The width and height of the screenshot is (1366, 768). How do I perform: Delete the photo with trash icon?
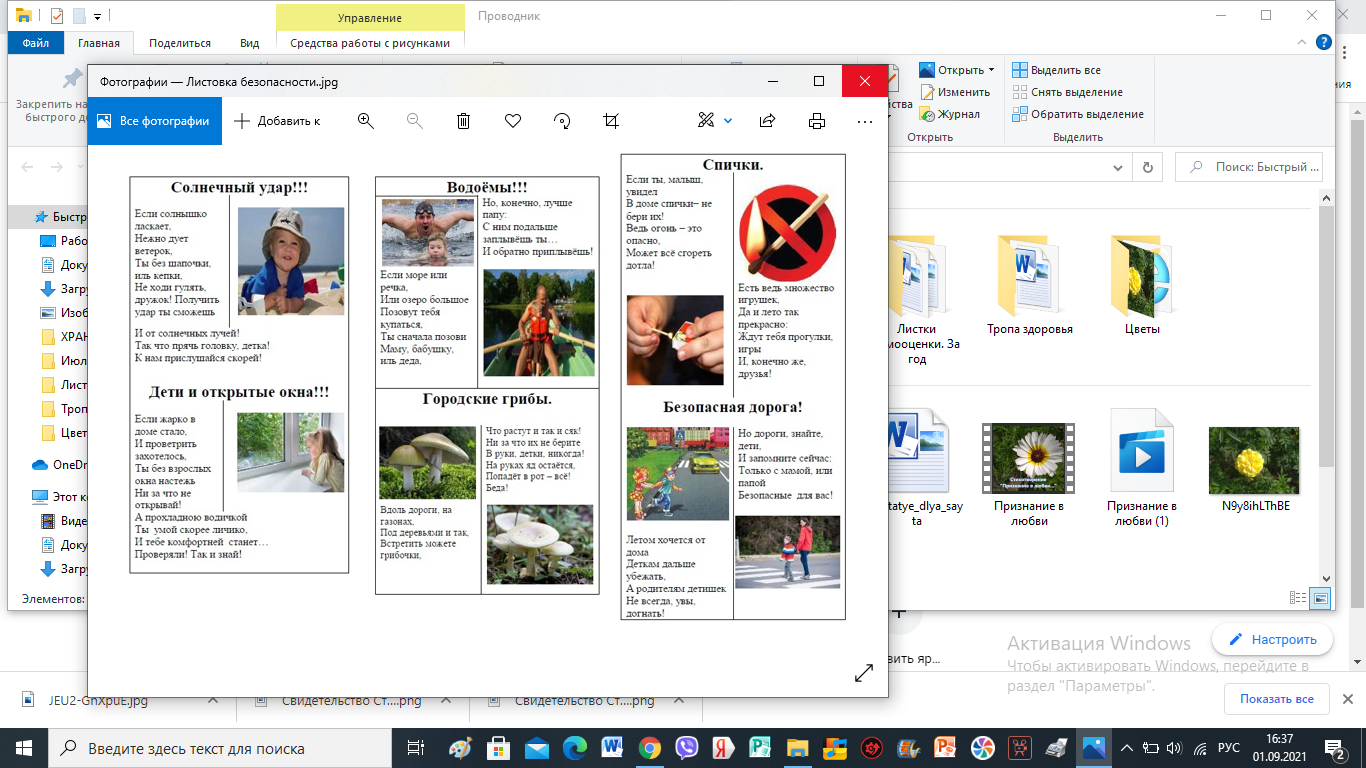(464, 121)
